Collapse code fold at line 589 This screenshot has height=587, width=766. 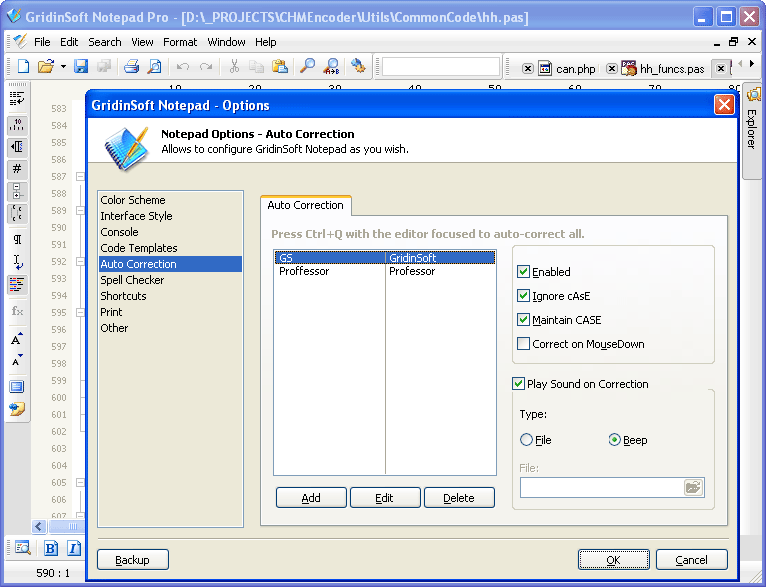coord(81,210)
